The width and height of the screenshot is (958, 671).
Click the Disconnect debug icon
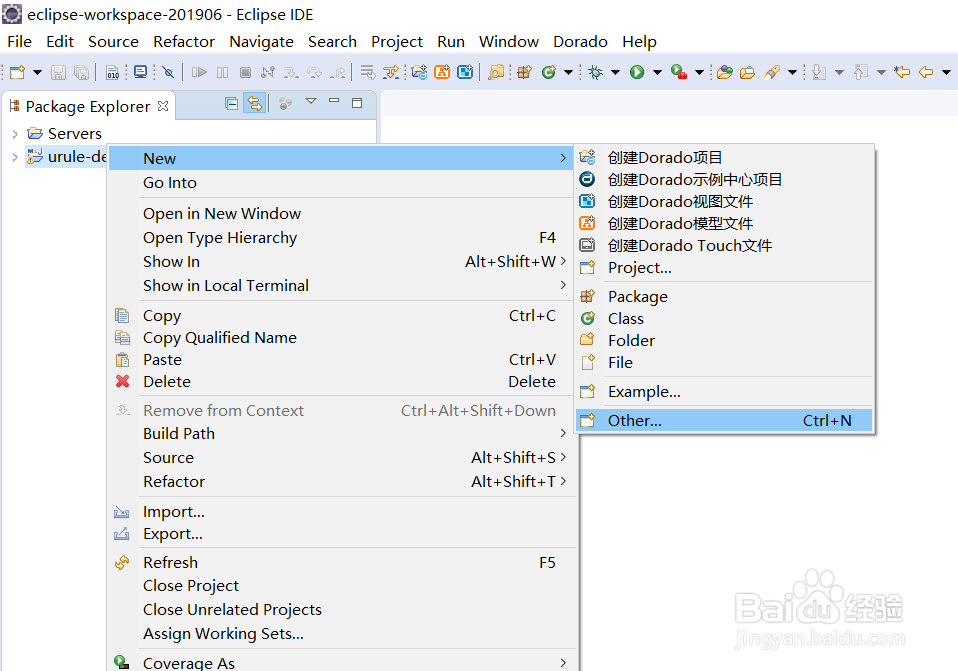tap(268, 72)
